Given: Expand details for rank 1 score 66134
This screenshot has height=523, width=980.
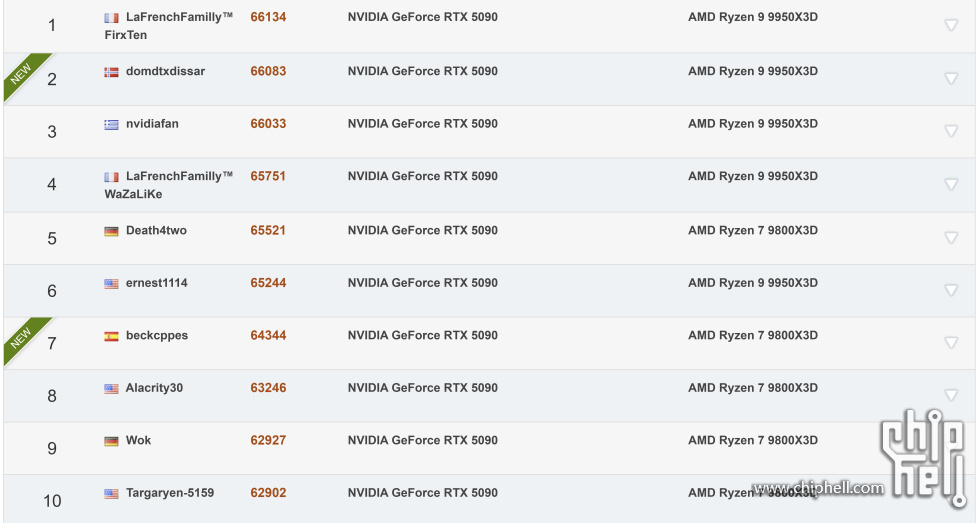Looking at the screenshot, I should click(x=951, y=25).
